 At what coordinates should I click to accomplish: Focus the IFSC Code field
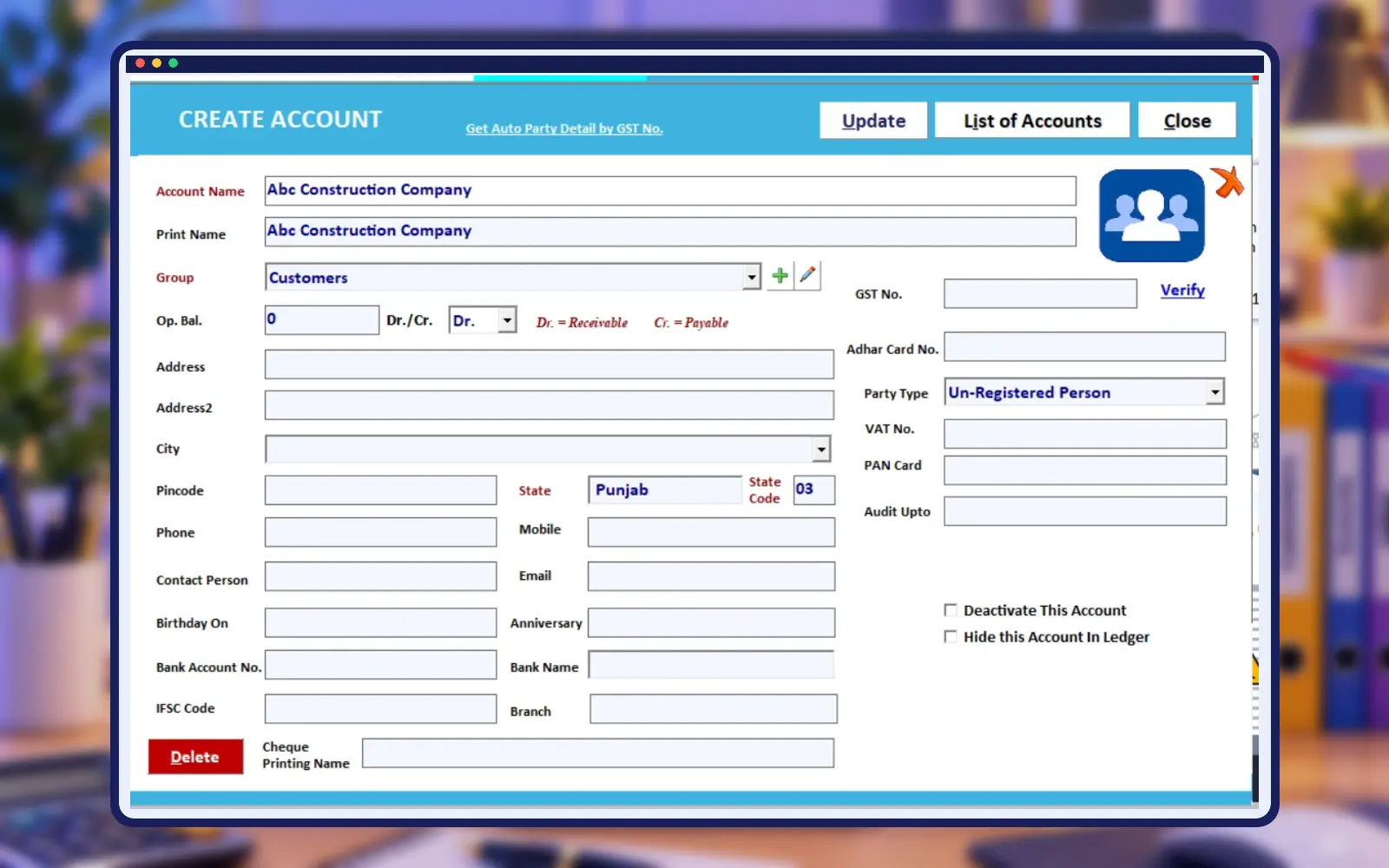pyautogui.click(x=381, y=708)
